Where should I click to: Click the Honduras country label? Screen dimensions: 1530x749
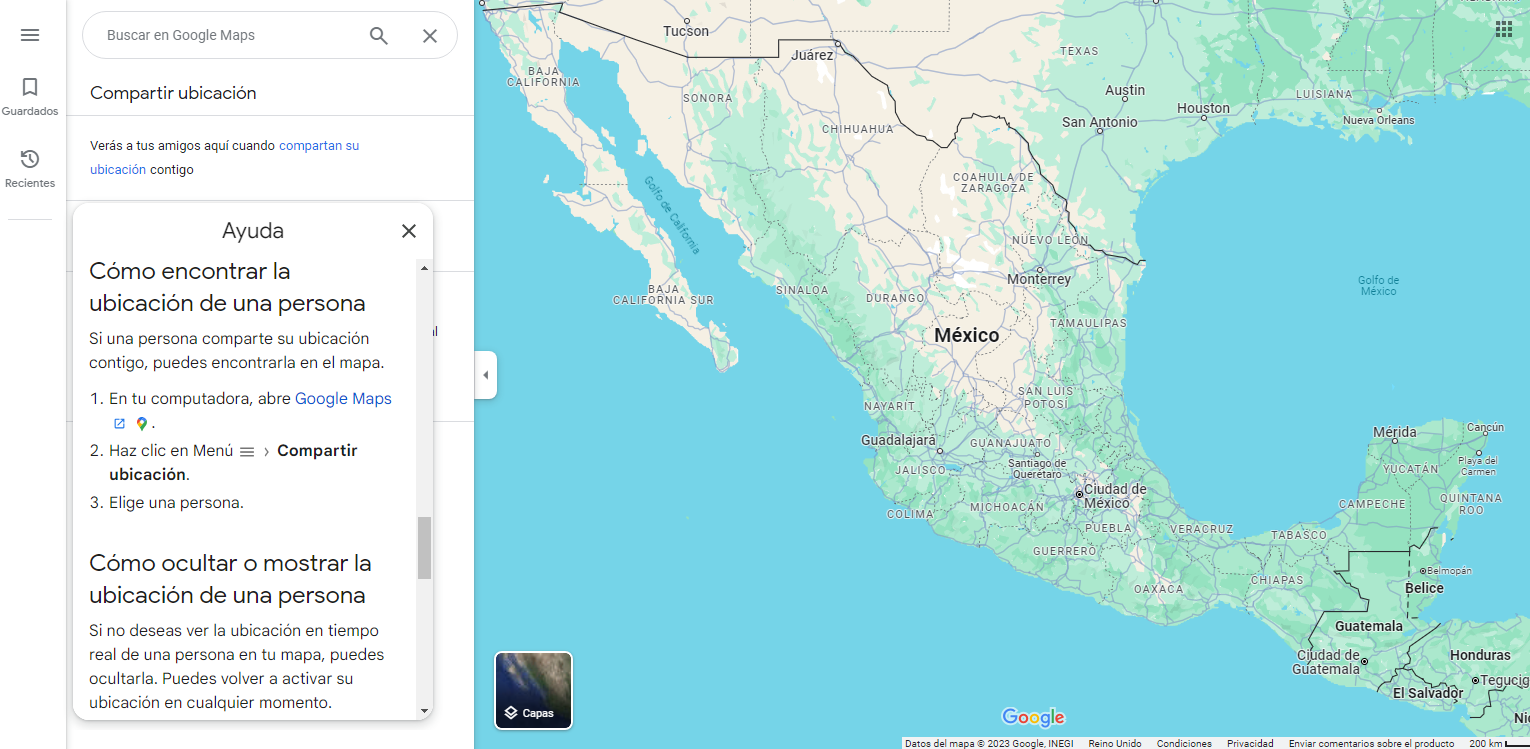click(1480, 655)
